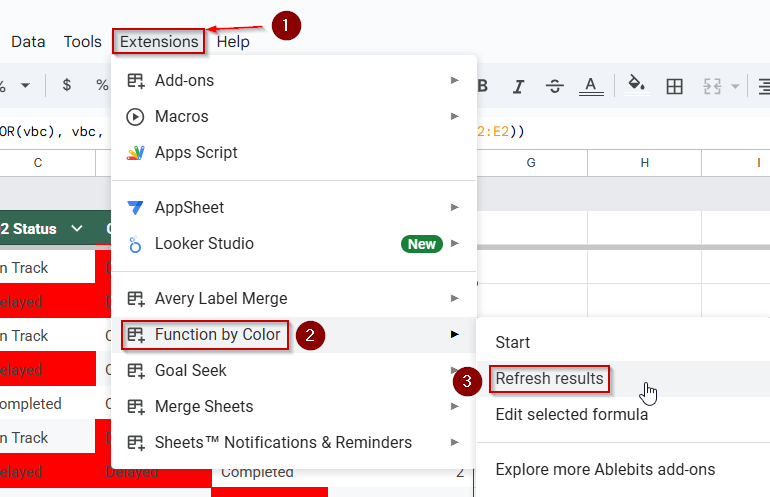Open the Merge Sheets entry
770x497 pixels.
pos(294,407)
